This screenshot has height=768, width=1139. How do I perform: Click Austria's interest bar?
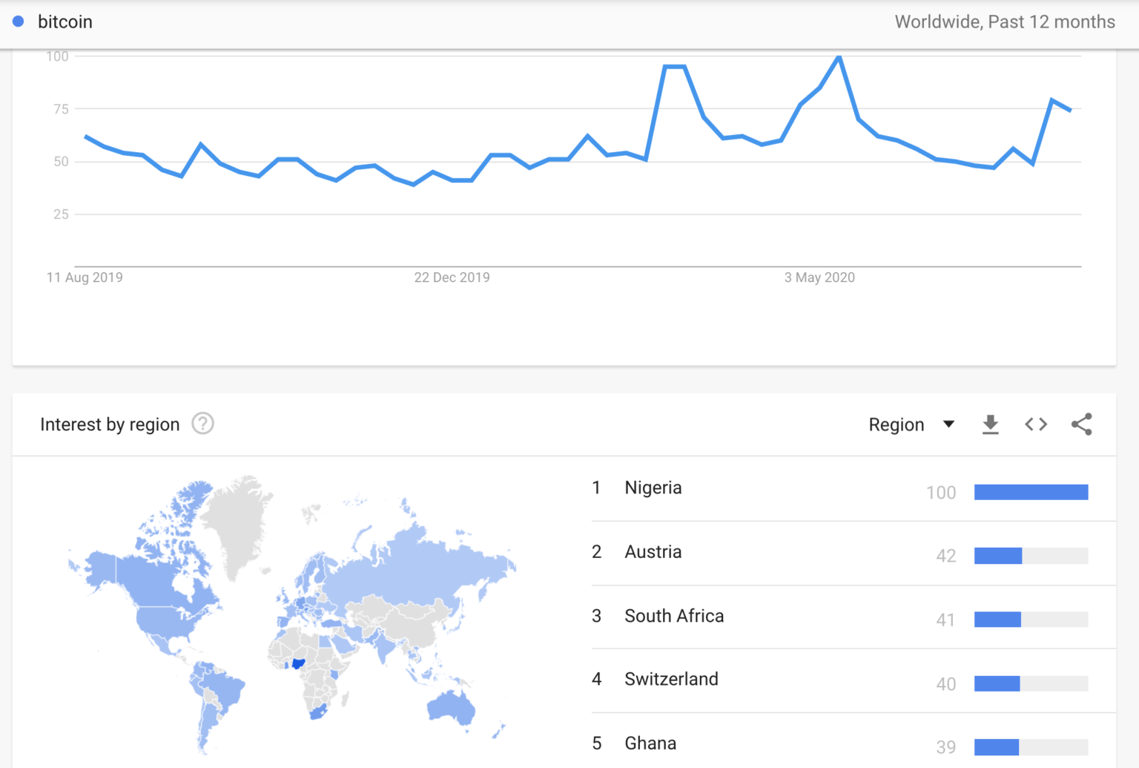pos(997,555)
